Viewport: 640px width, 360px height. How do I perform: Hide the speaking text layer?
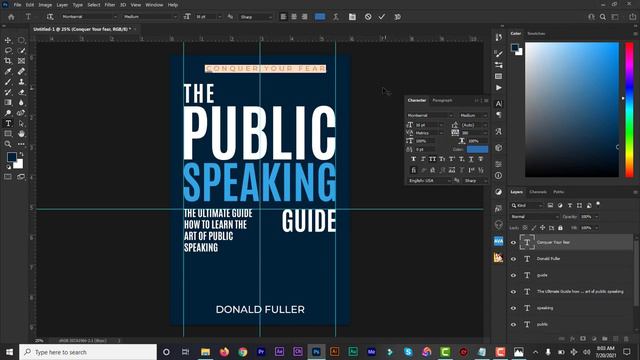(x=513, y=308)
